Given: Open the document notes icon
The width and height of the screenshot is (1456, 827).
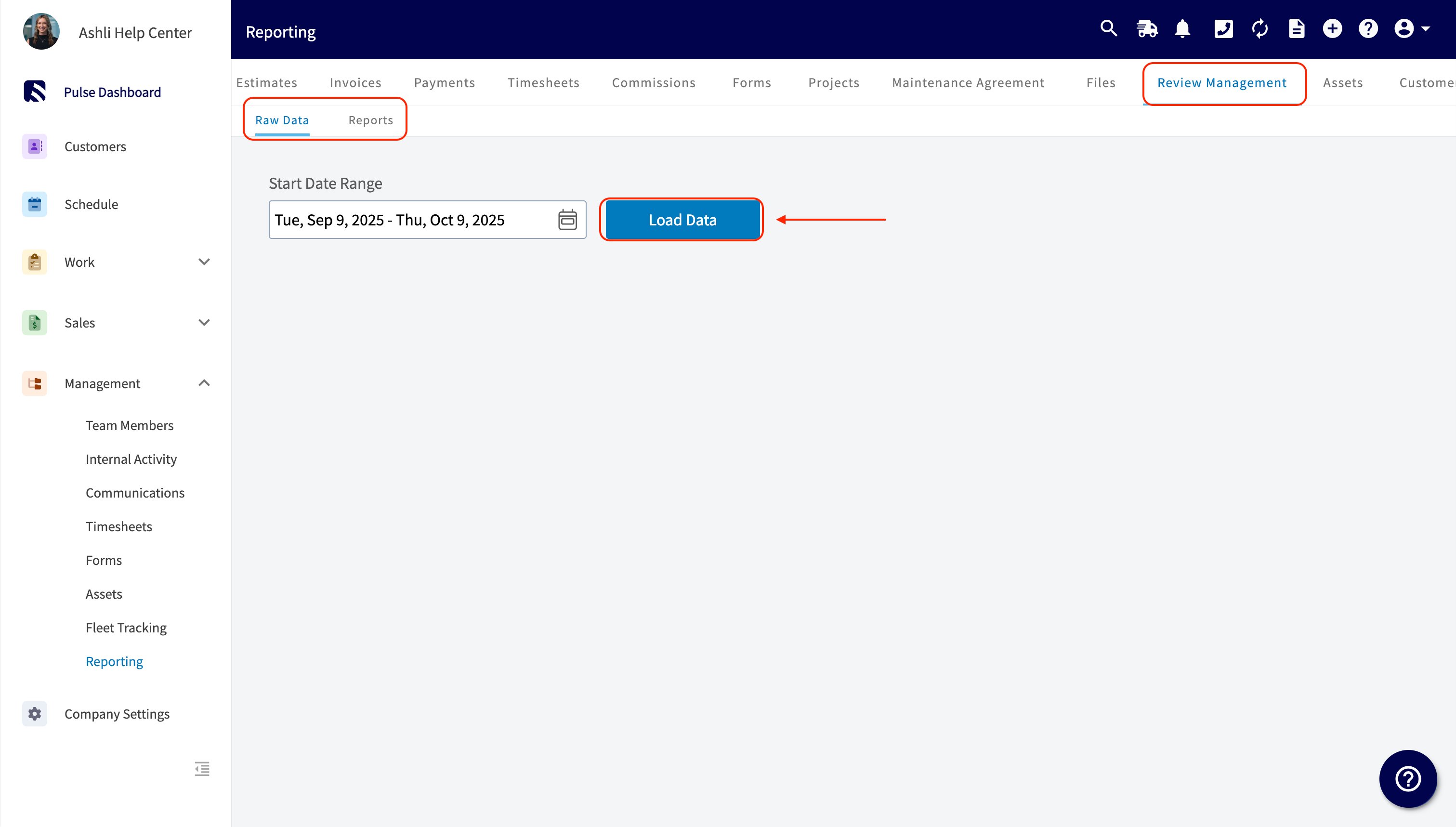Looking at the screenshot, I should pyautogui.click(x=1297, y=29).
